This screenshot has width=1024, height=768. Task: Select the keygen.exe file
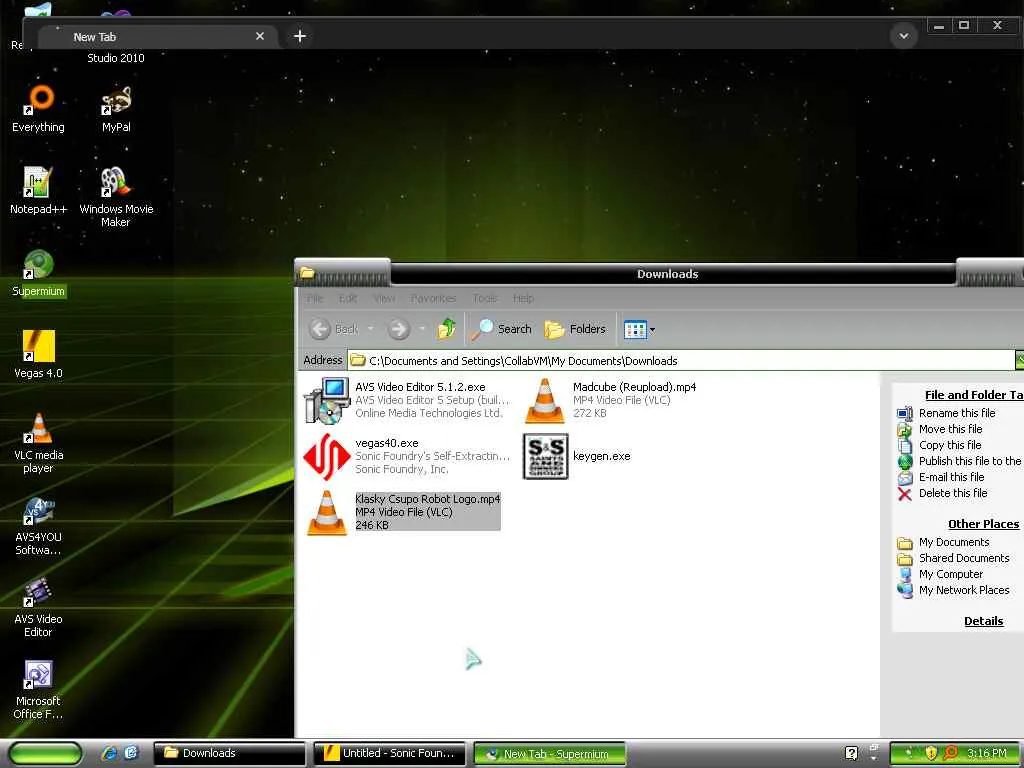[577, 456]
